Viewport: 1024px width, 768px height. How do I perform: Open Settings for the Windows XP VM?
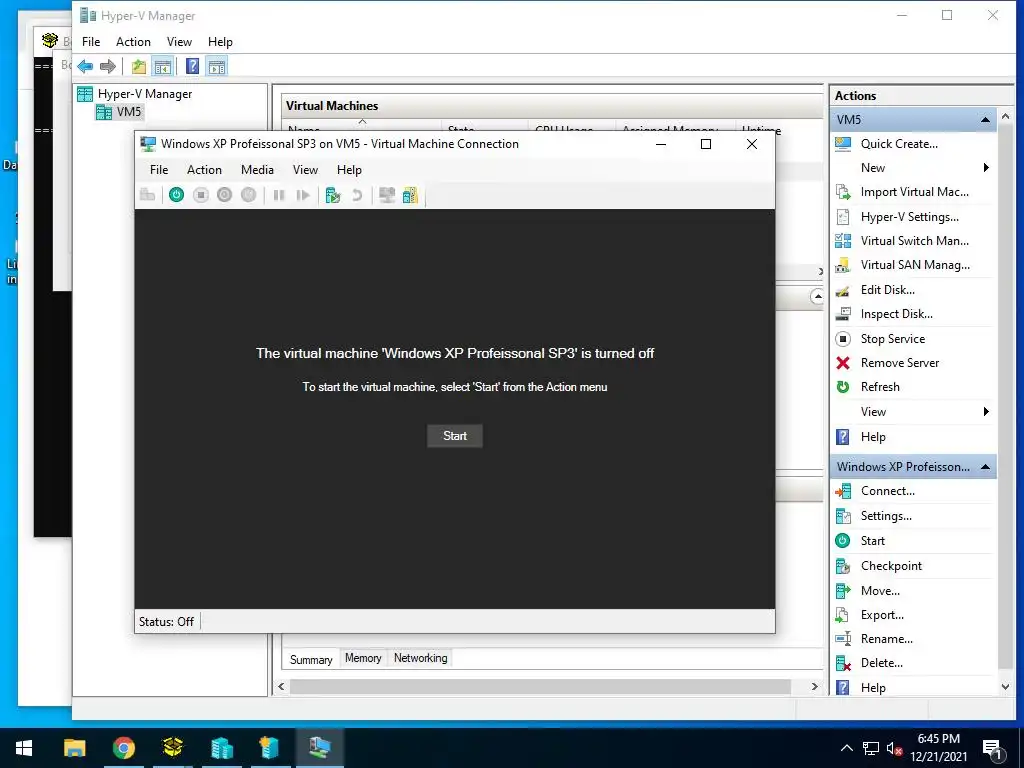(886, 516)
